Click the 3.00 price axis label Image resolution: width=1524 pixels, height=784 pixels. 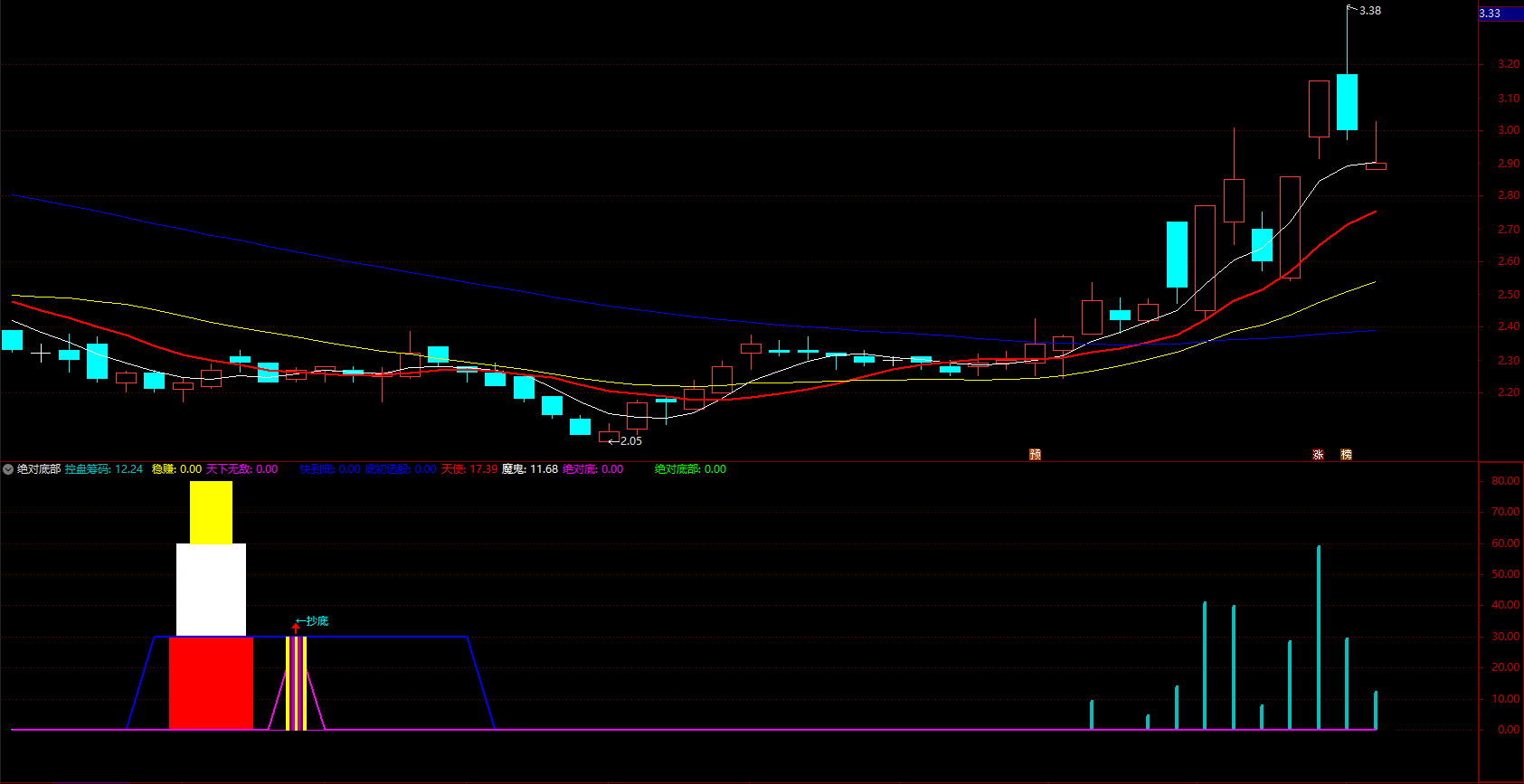coord(1509,130)
